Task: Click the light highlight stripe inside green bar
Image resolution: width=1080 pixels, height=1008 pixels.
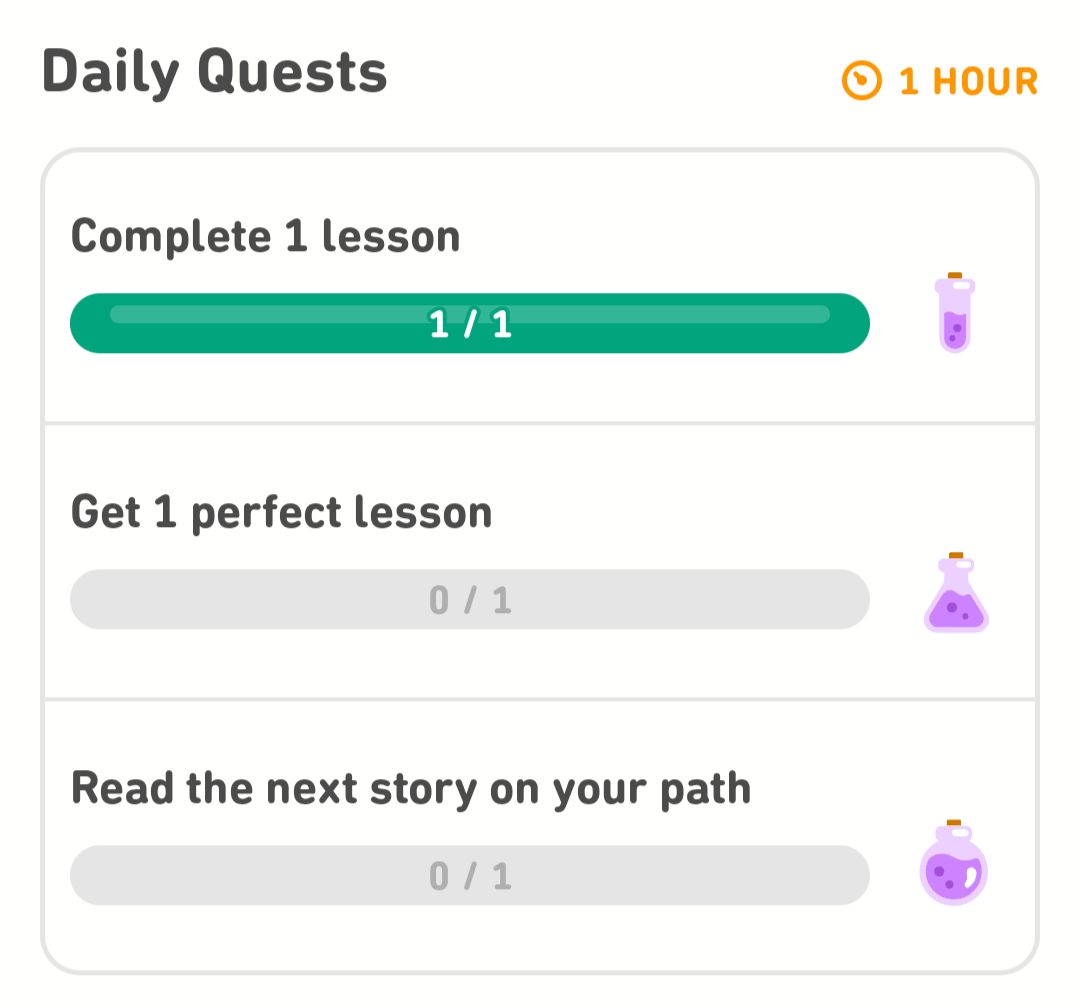Action: [470, 314]
